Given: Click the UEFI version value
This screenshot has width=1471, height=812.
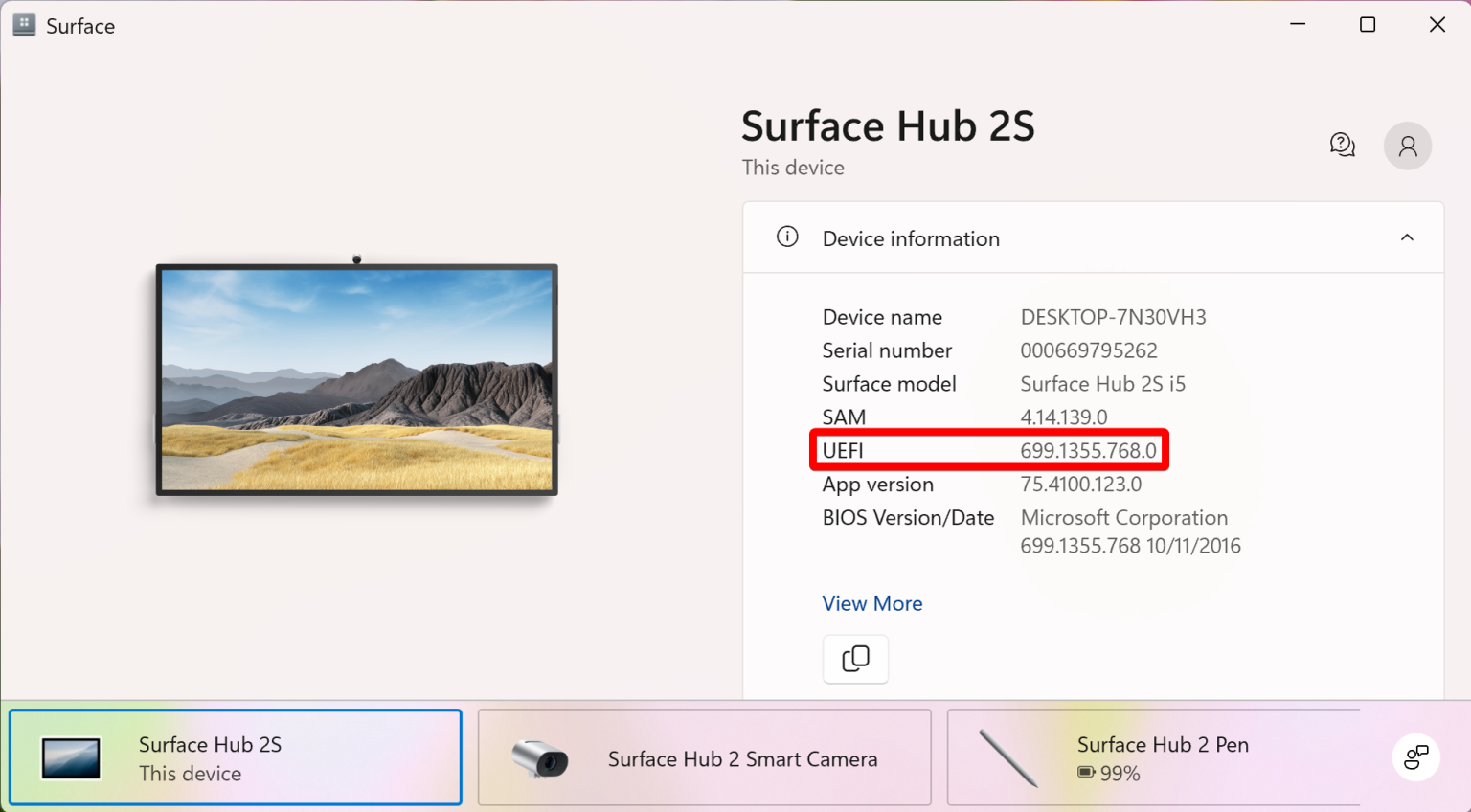Looking at the screenshot, I should pos(1088,450).
